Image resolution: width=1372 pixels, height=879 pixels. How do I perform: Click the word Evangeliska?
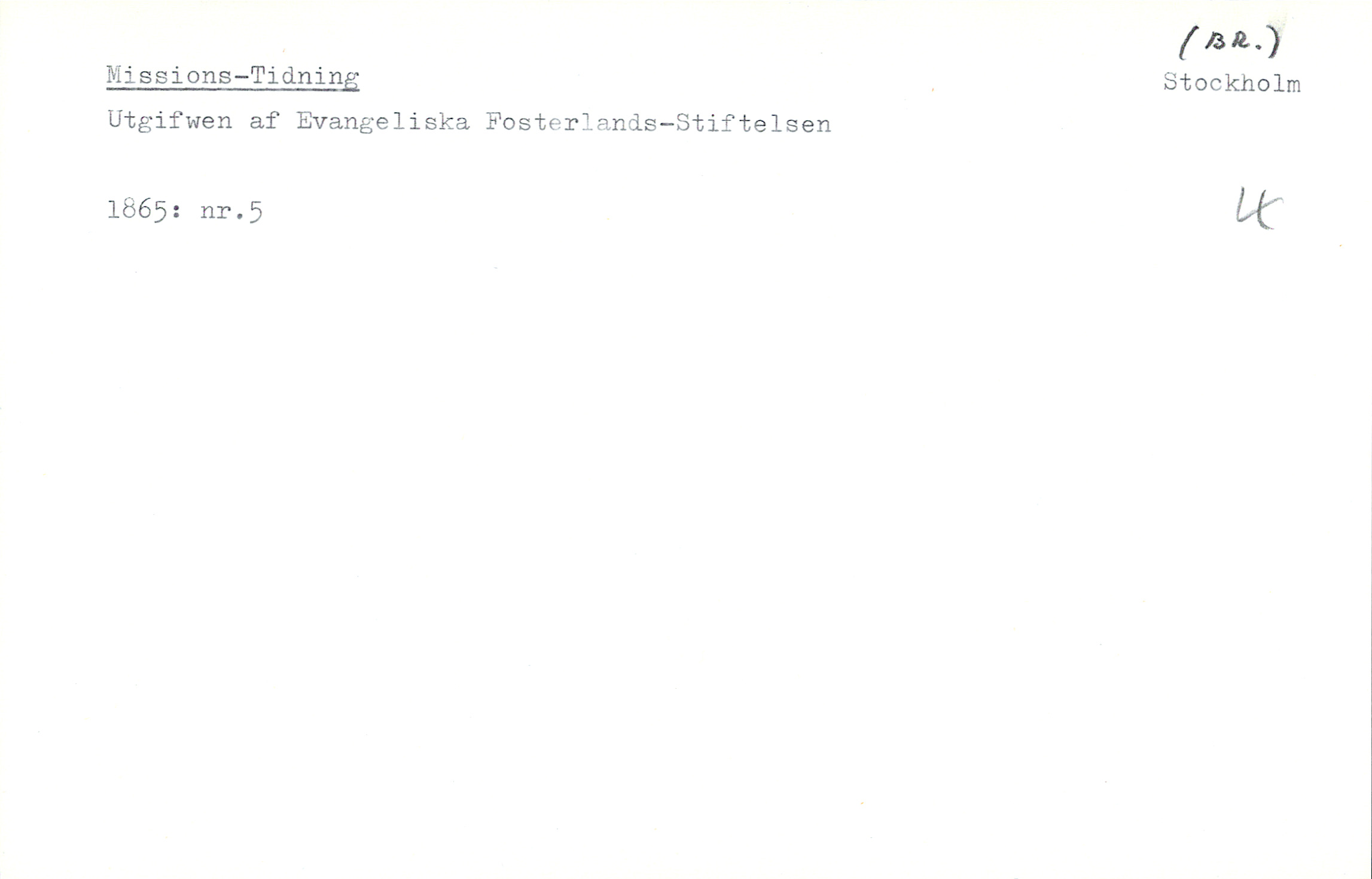point(383,123)
